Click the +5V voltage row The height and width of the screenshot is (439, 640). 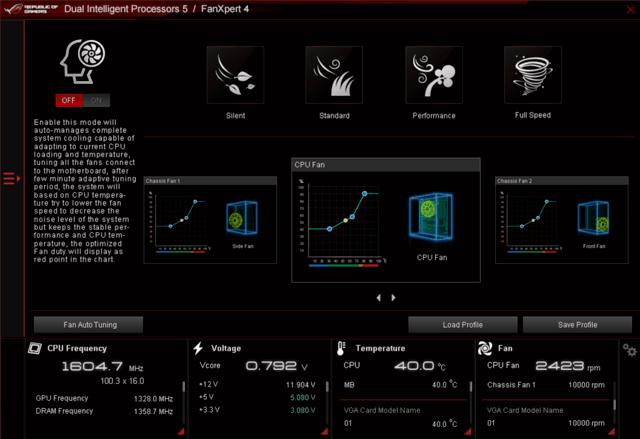tap(257, 397)
